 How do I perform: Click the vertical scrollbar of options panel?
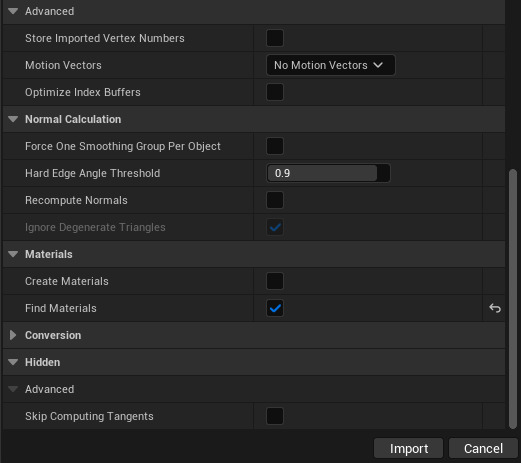pyautogui.click(x=513, y=299)
